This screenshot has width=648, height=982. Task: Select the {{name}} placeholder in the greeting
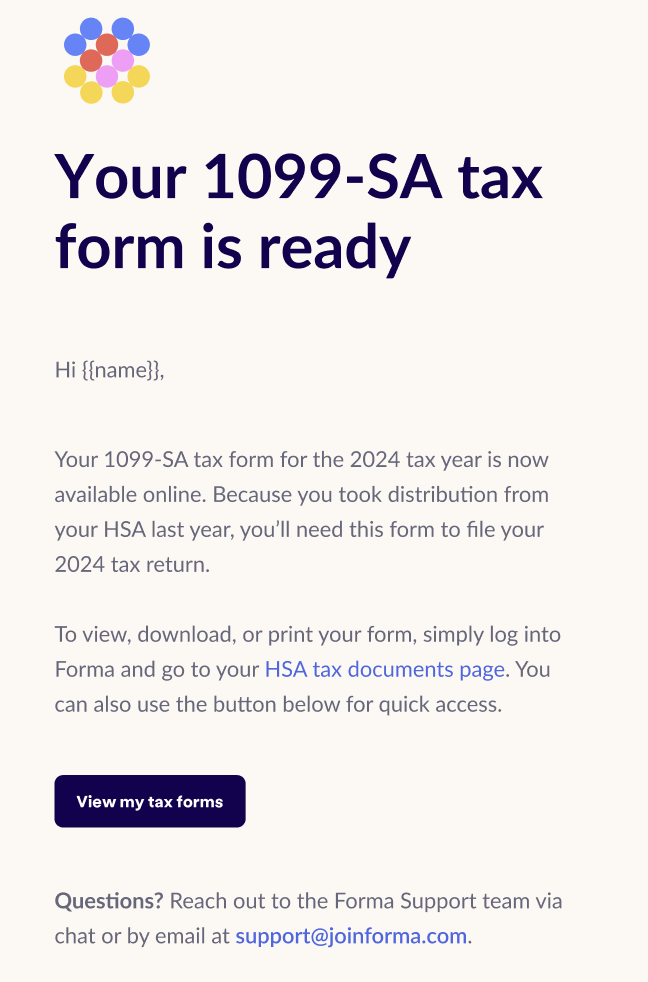tap(121, 370)
